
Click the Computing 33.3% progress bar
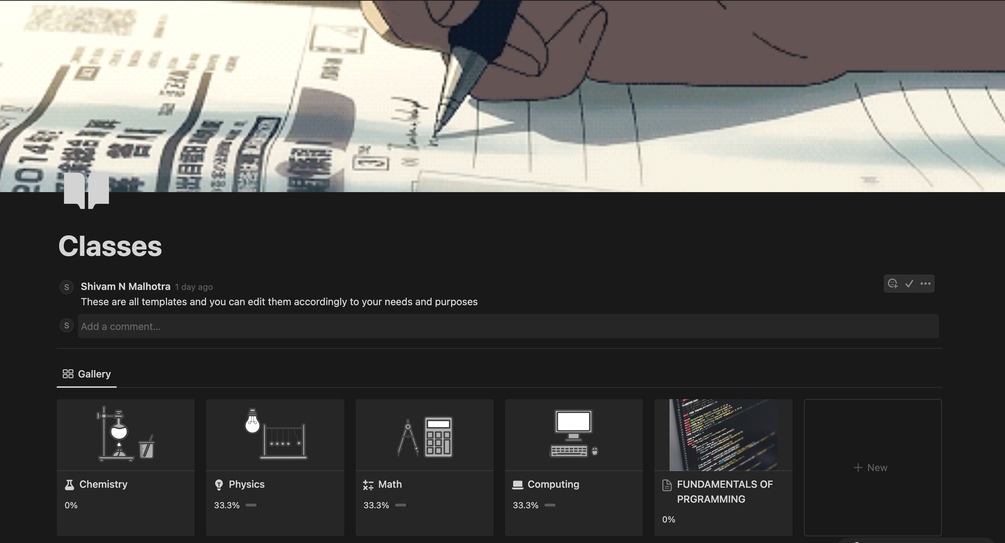(x=550, y=505)
